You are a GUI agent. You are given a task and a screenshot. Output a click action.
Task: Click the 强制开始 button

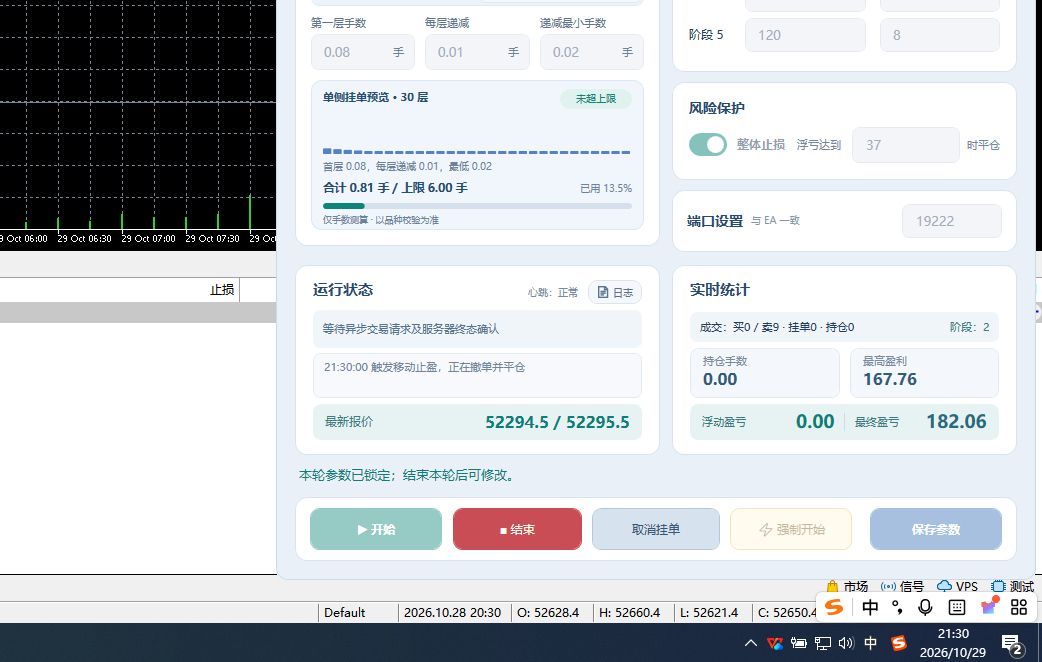point(791,529)
